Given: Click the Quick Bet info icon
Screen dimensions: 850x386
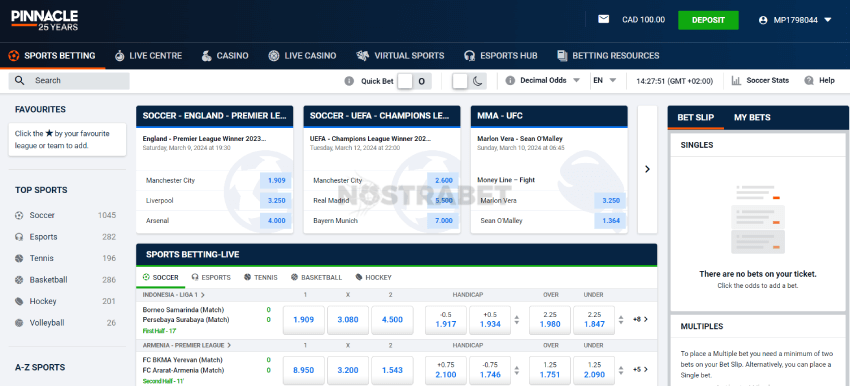Looking at the screenshot, I should tap(349, 81).
